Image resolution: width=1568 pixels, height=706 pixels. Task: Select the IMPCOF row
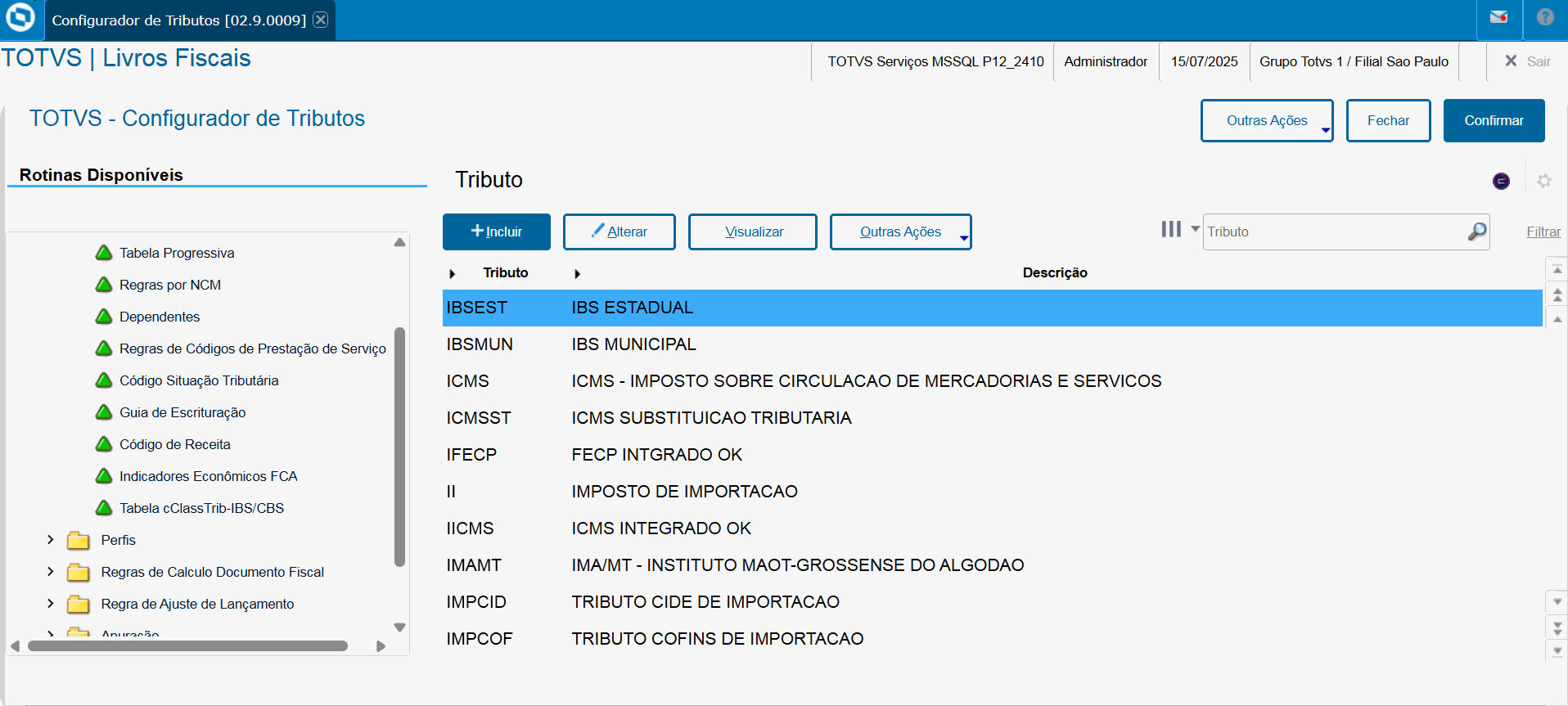[992, 639]
